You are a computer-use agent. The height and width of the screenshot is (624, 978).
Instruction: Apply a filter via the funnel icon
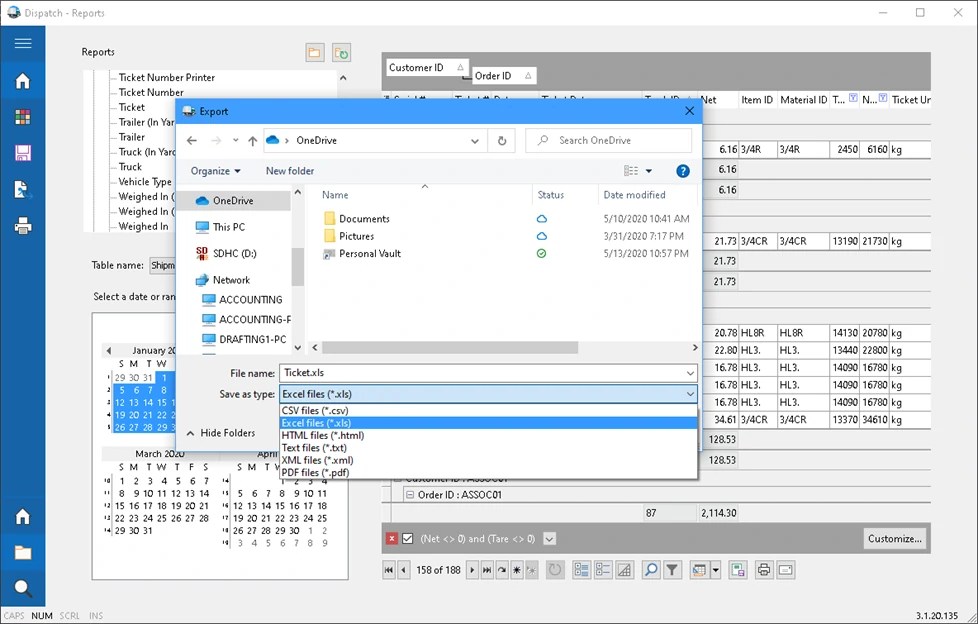[672, 570]
